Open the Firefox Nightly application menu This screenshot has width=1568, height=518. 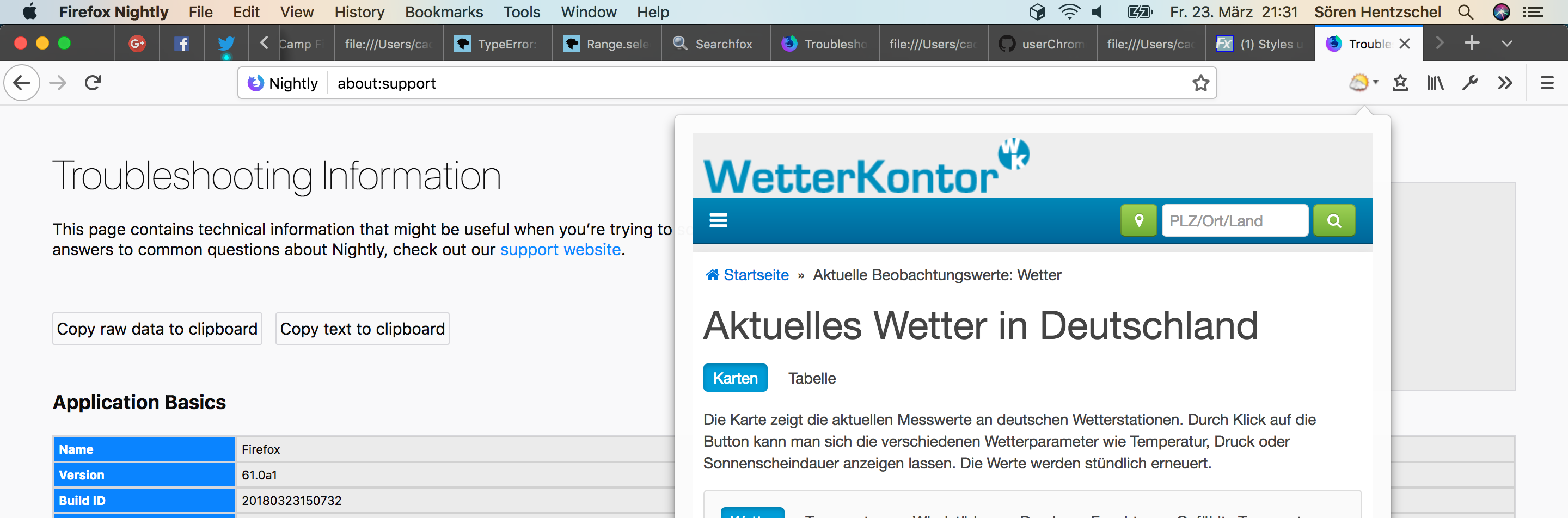[113, 12]
